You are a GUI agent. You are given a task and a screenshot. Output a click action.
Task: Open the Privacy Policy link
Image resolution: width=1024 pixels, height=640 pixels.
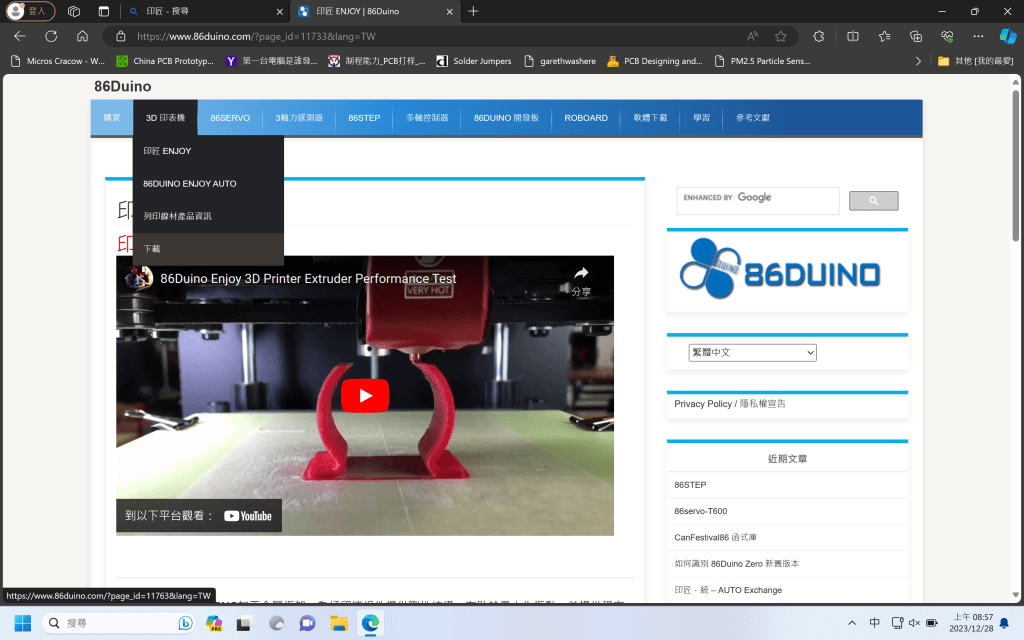pyautogui.click(x=703, y=404)
